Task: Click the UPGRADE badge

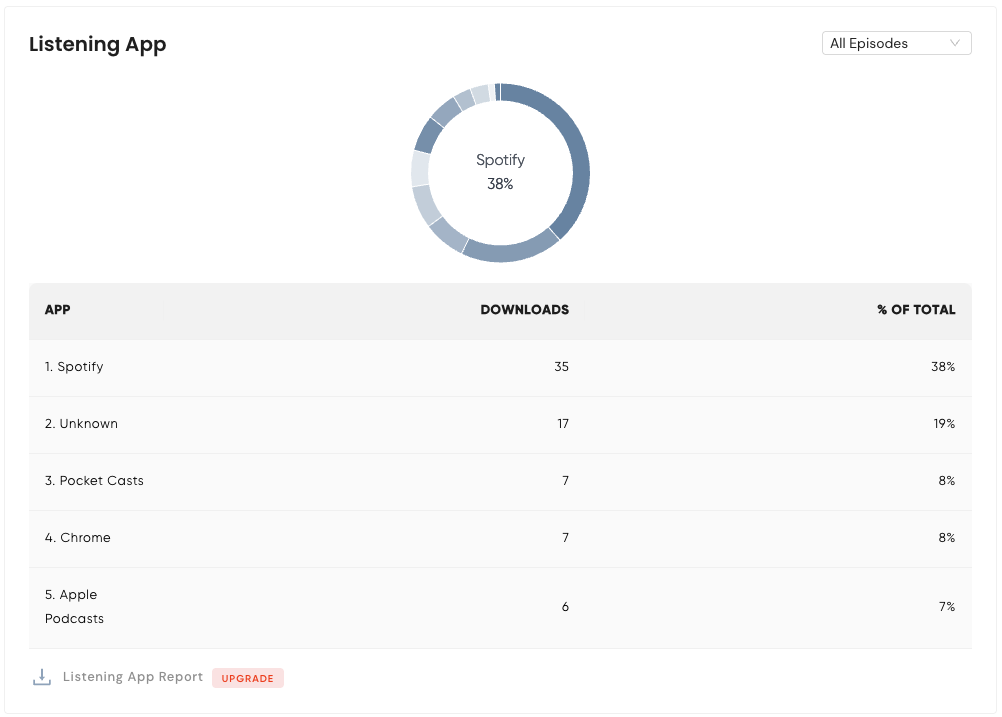Action: (248, 678)
